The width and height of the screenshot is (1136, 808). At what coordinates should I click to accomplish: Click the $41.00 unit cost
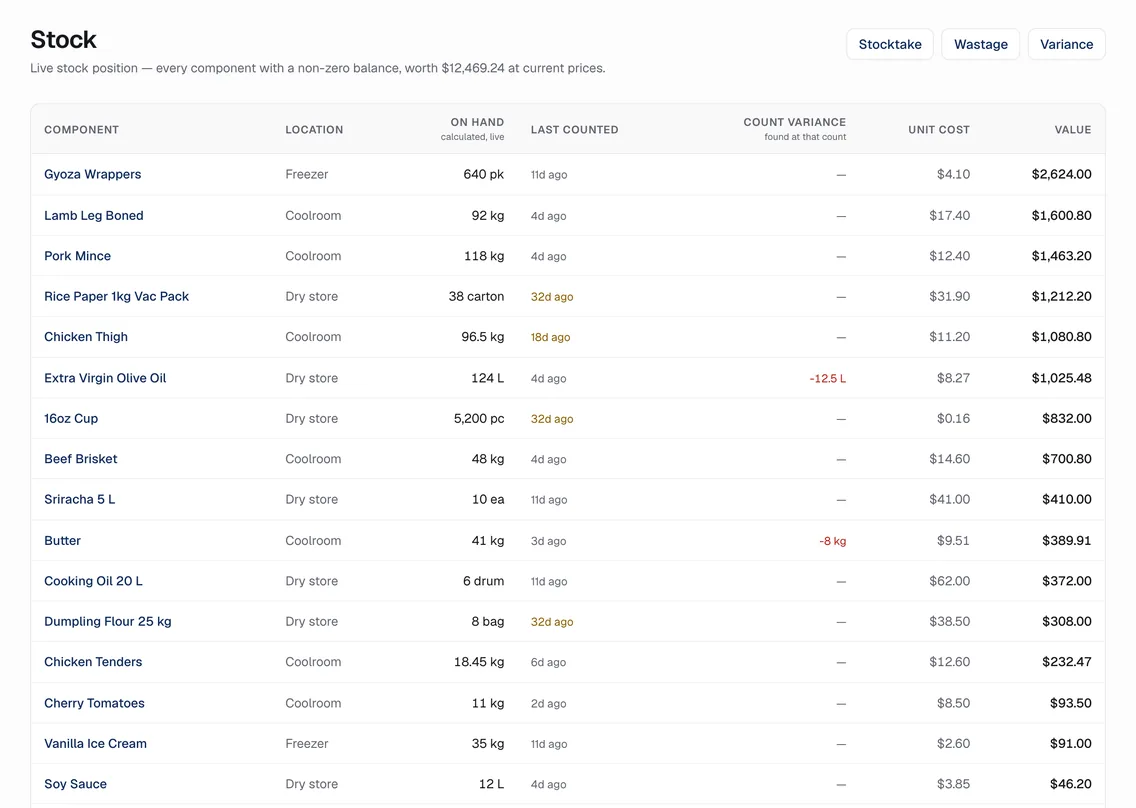[x=949, y=500]
